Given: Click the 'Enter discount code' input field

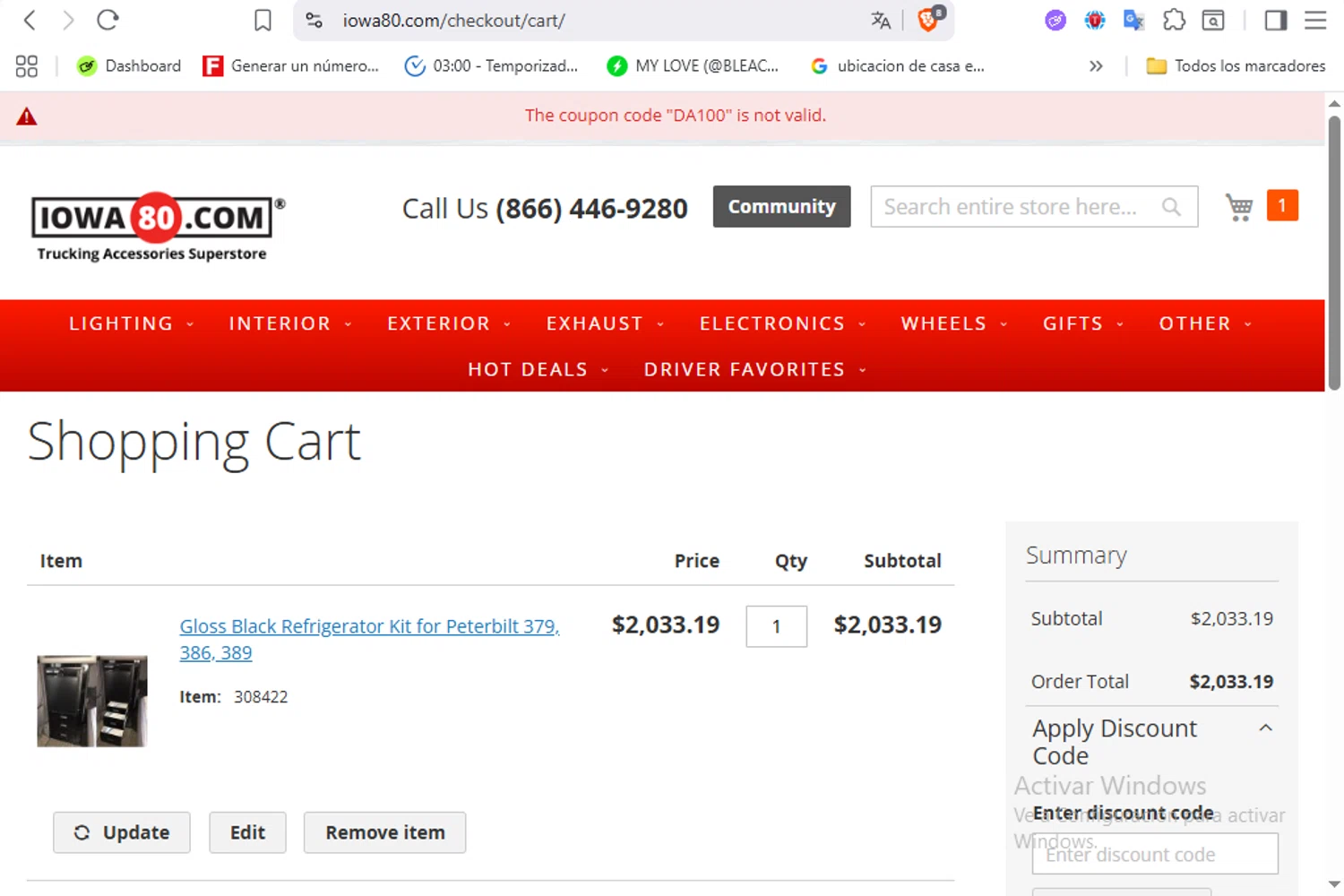Looking at the screenshot, I should click(1155, 854).
